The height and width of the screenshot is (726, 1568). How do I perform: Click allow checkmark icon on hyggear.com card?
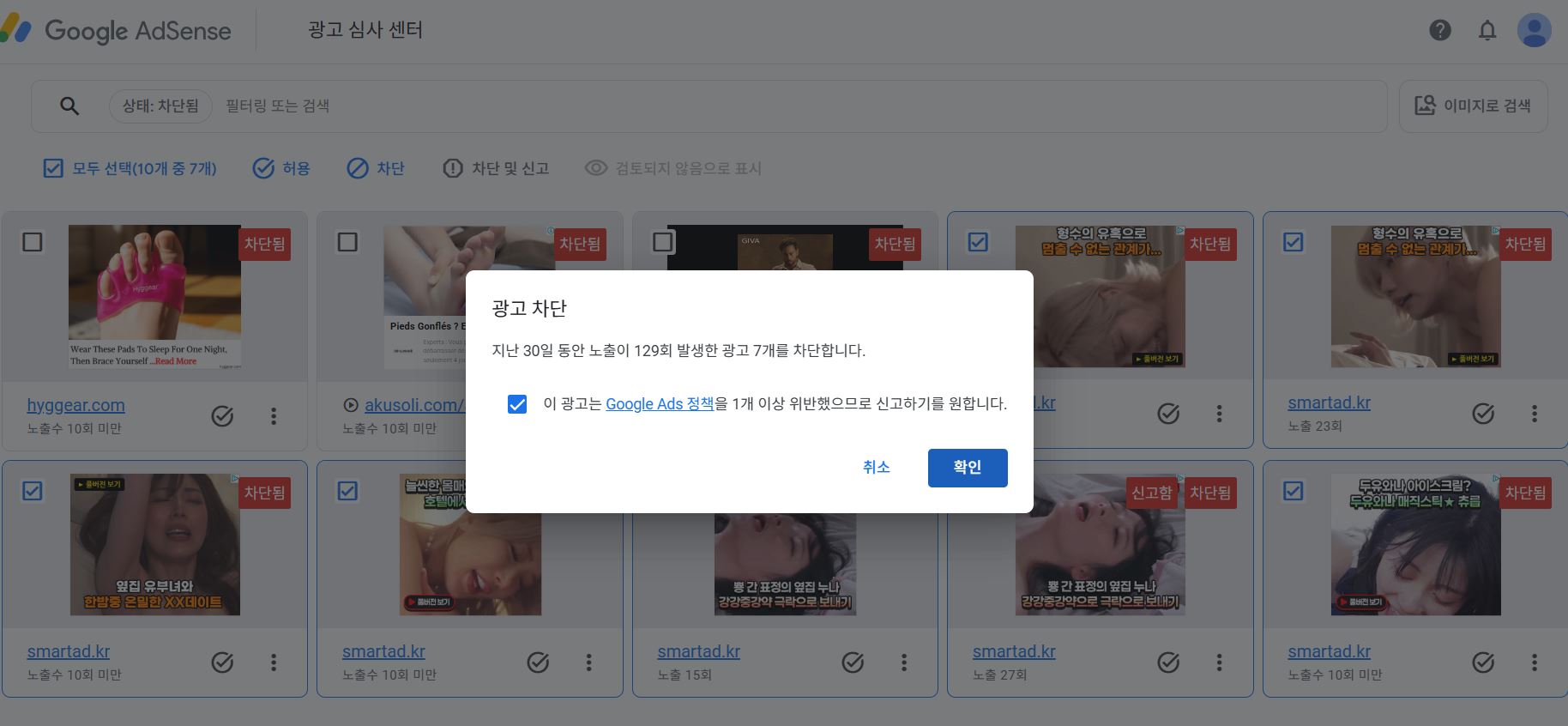(222, 416)
